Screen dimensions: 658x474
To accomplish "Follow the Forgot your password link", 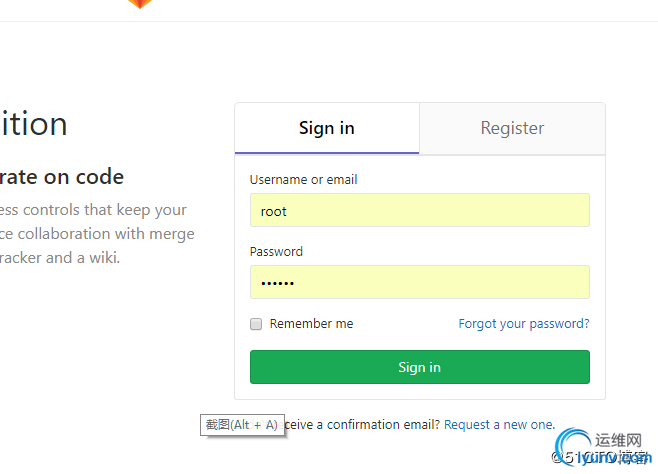I will [x=523, y=324].
